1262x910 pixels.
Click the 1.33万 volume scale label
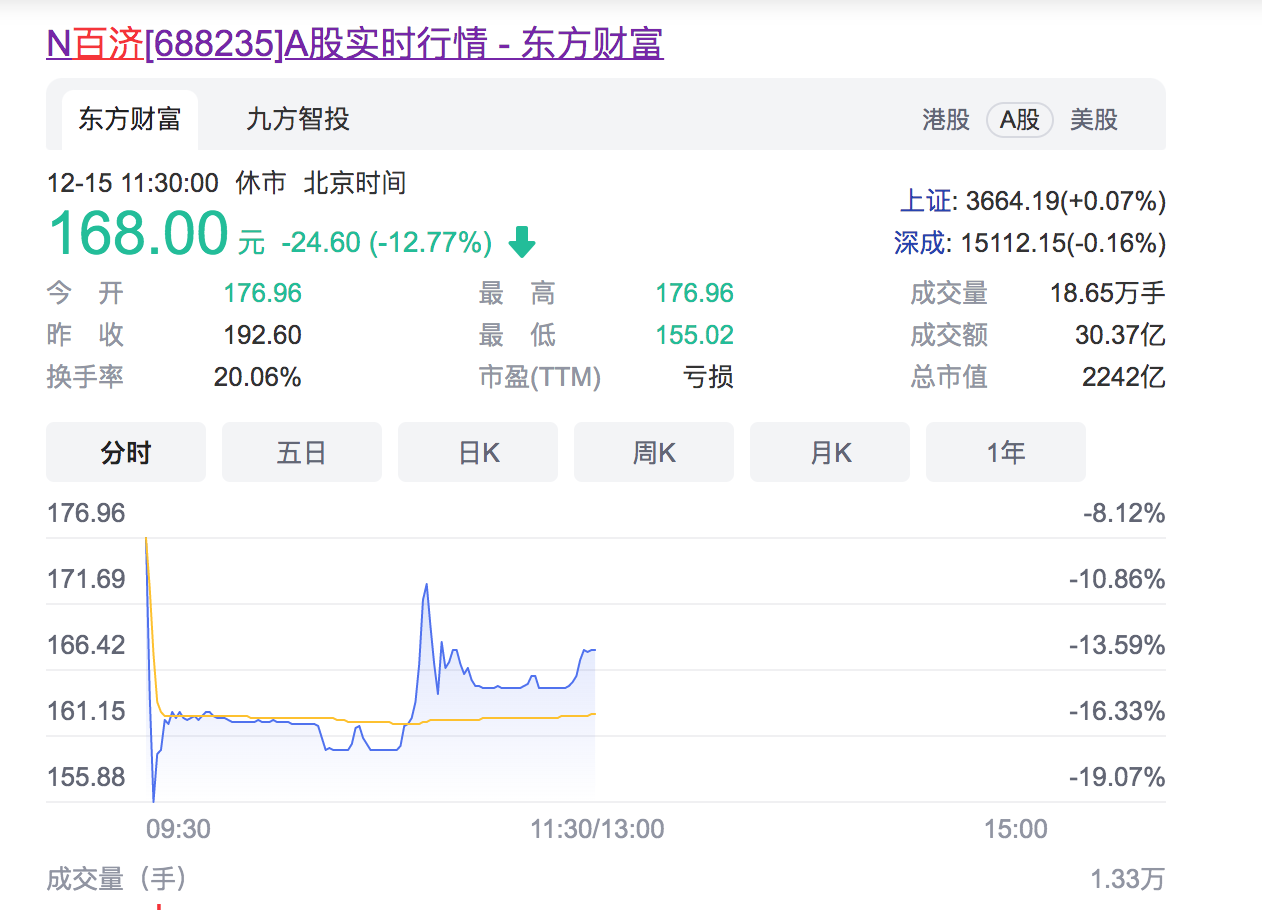(x=1128, y=880)
